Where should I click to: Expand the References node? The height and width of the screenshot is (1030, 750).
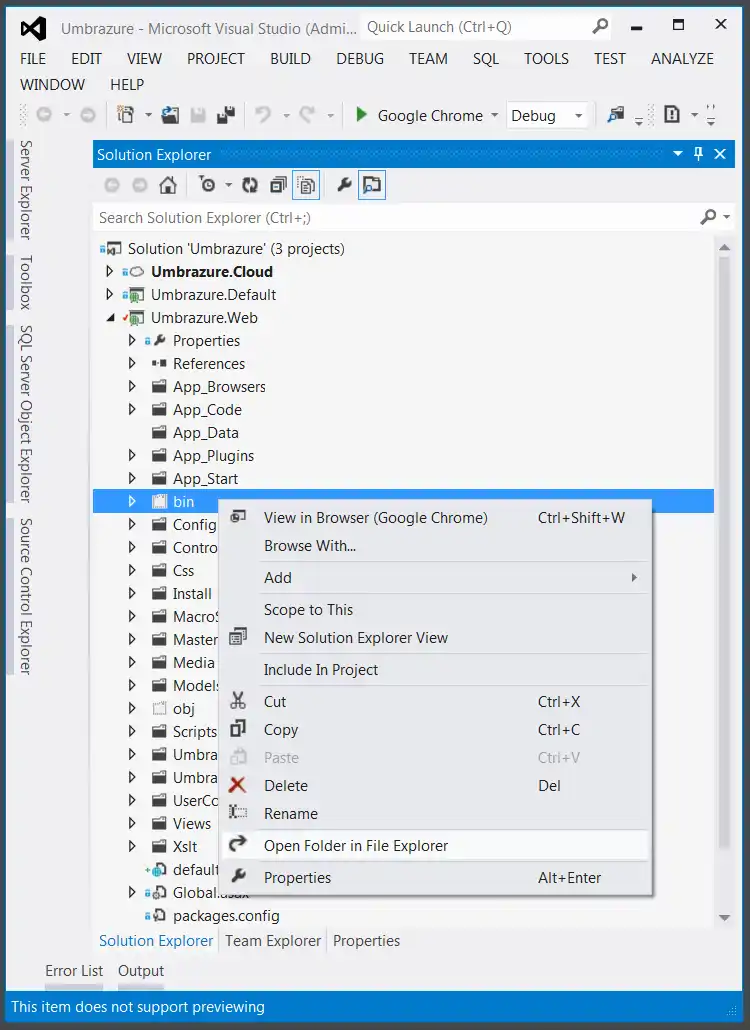(x=132, y=363)
